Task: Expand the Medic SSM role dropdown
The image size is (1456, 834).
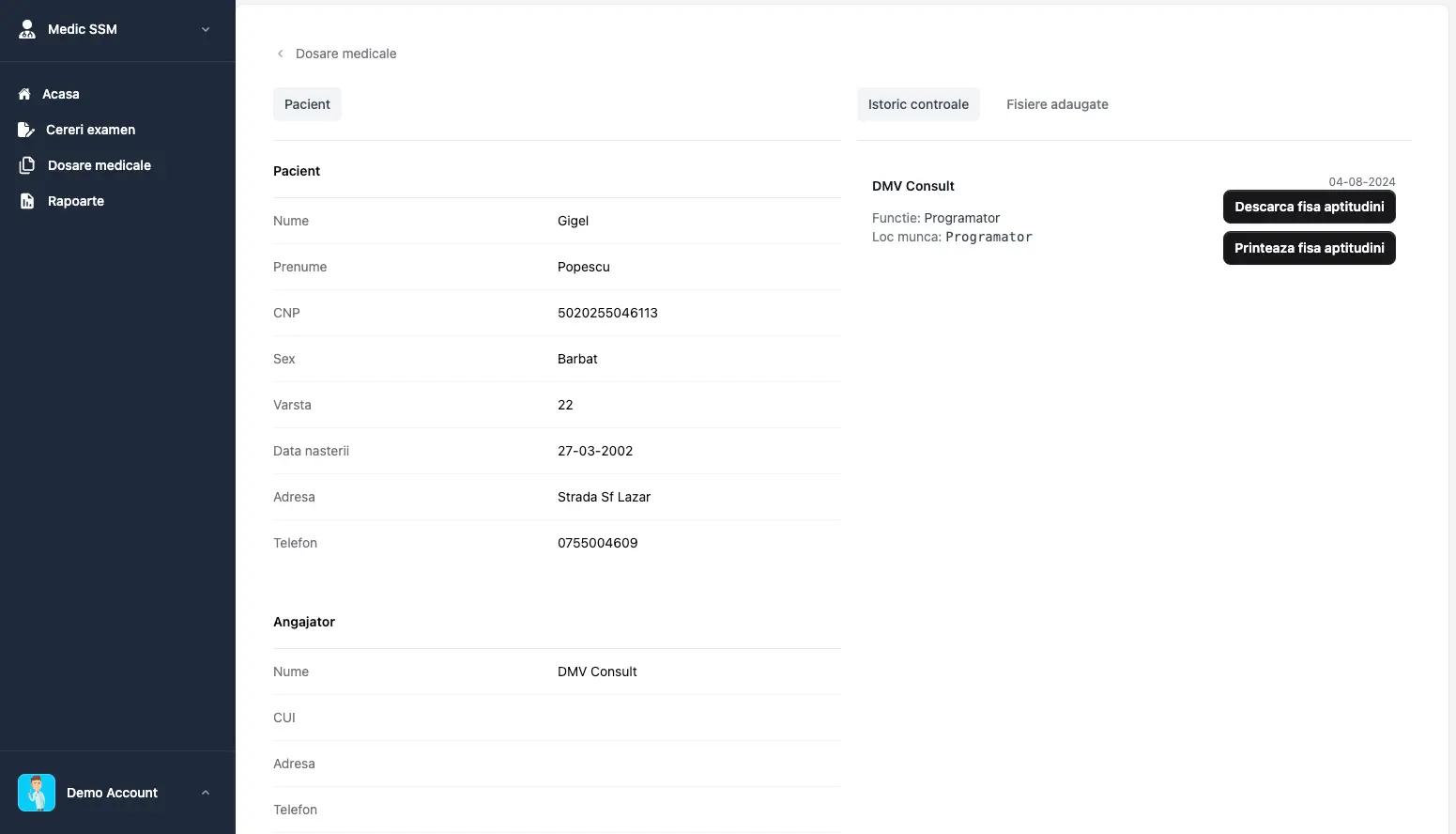Action: click(x=206, y=29)
